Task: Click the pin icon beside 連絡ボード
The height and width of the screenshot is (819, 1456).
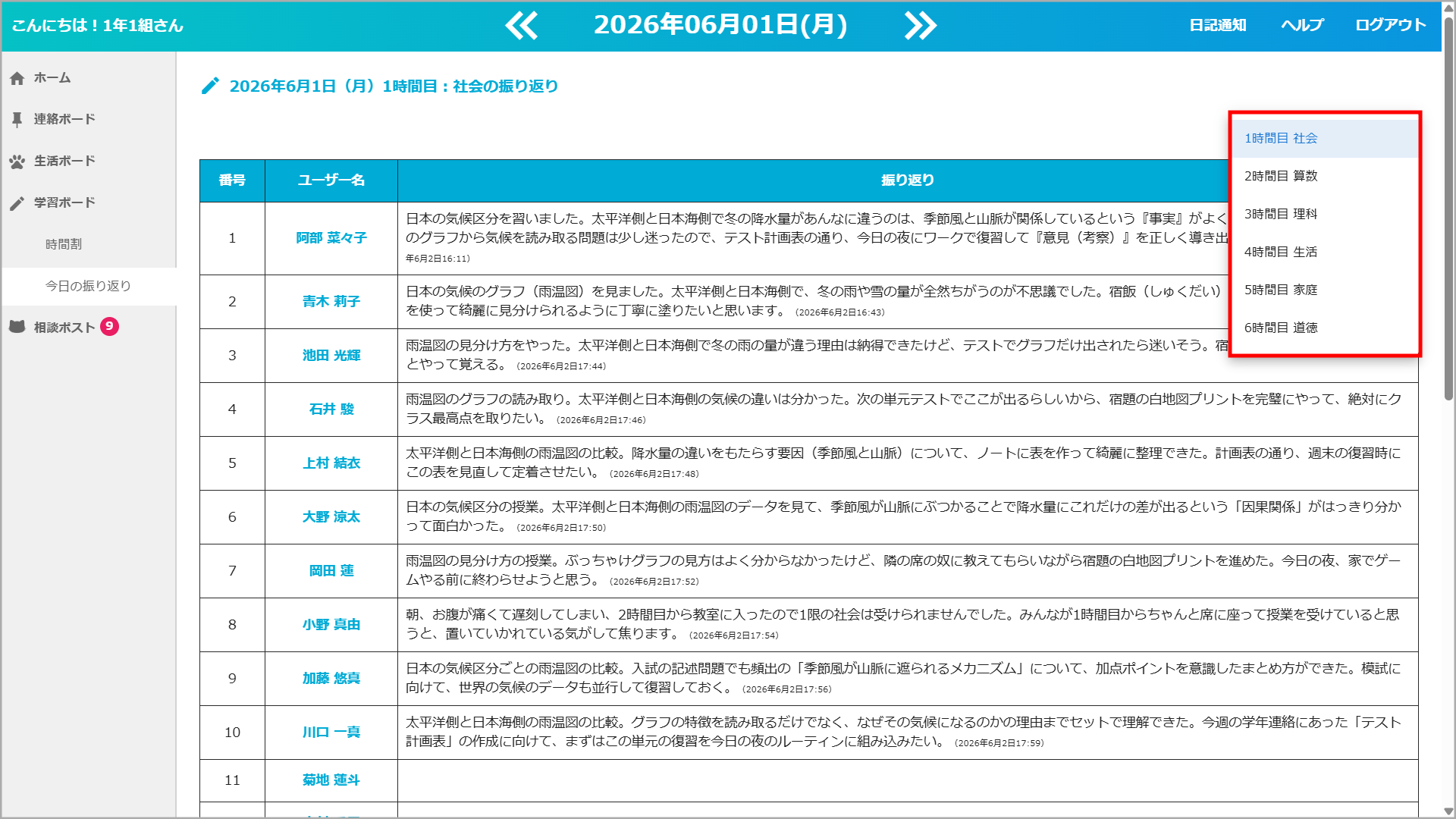Action: coord(17,119)
